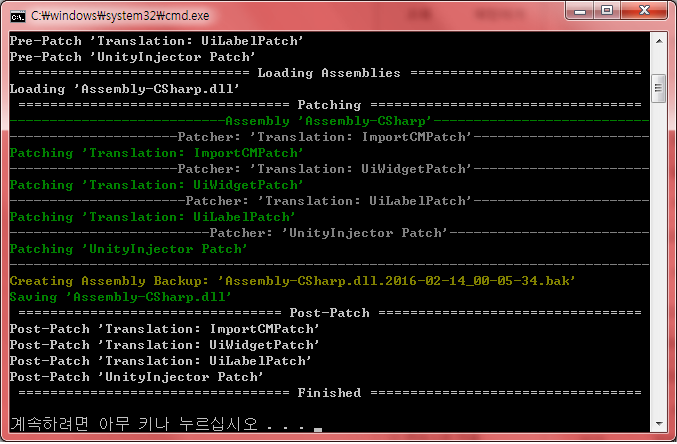Minimize the cmd.exe console window
Screen dimensions: 677x444
[580, 10]
